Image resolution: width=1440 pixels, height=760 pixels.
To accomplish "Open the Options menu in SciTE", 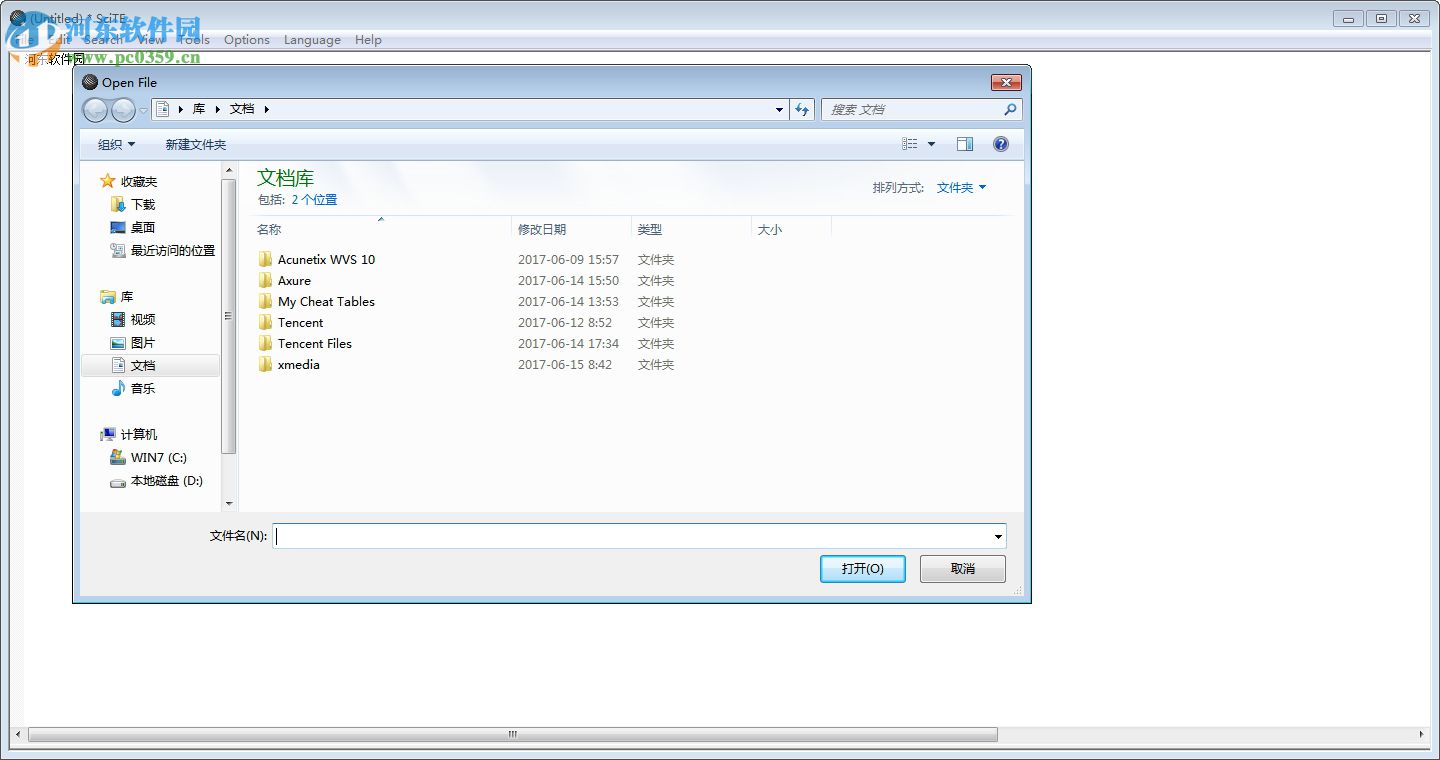I will point(247,40).
